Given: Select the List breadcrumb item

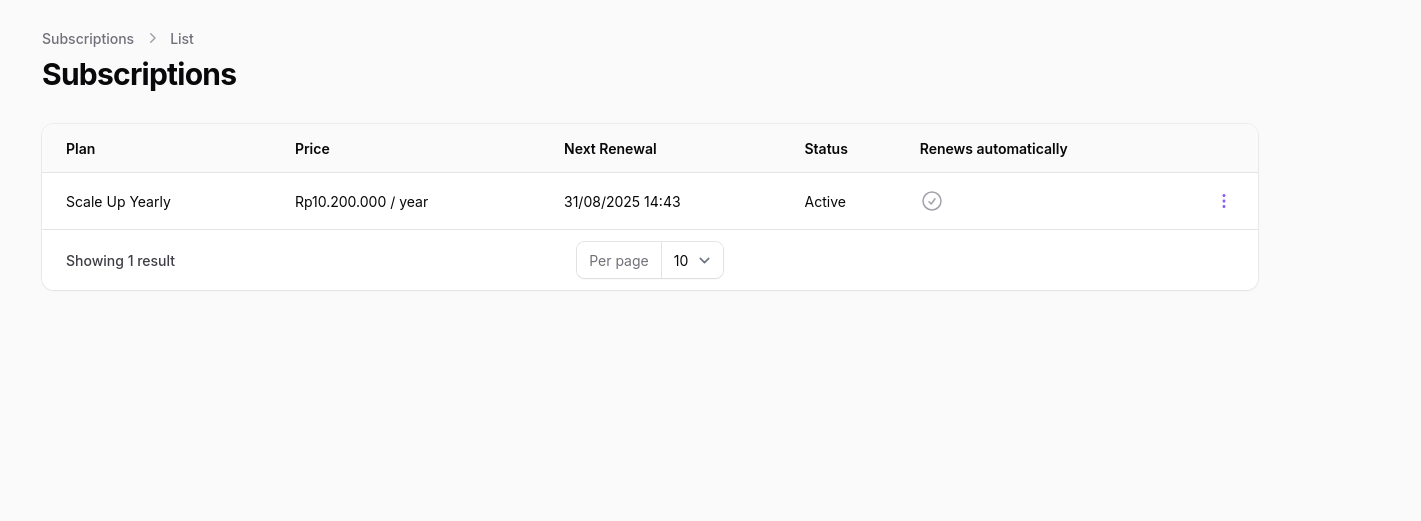Looking at the screenshot, I should pos(182,38).
